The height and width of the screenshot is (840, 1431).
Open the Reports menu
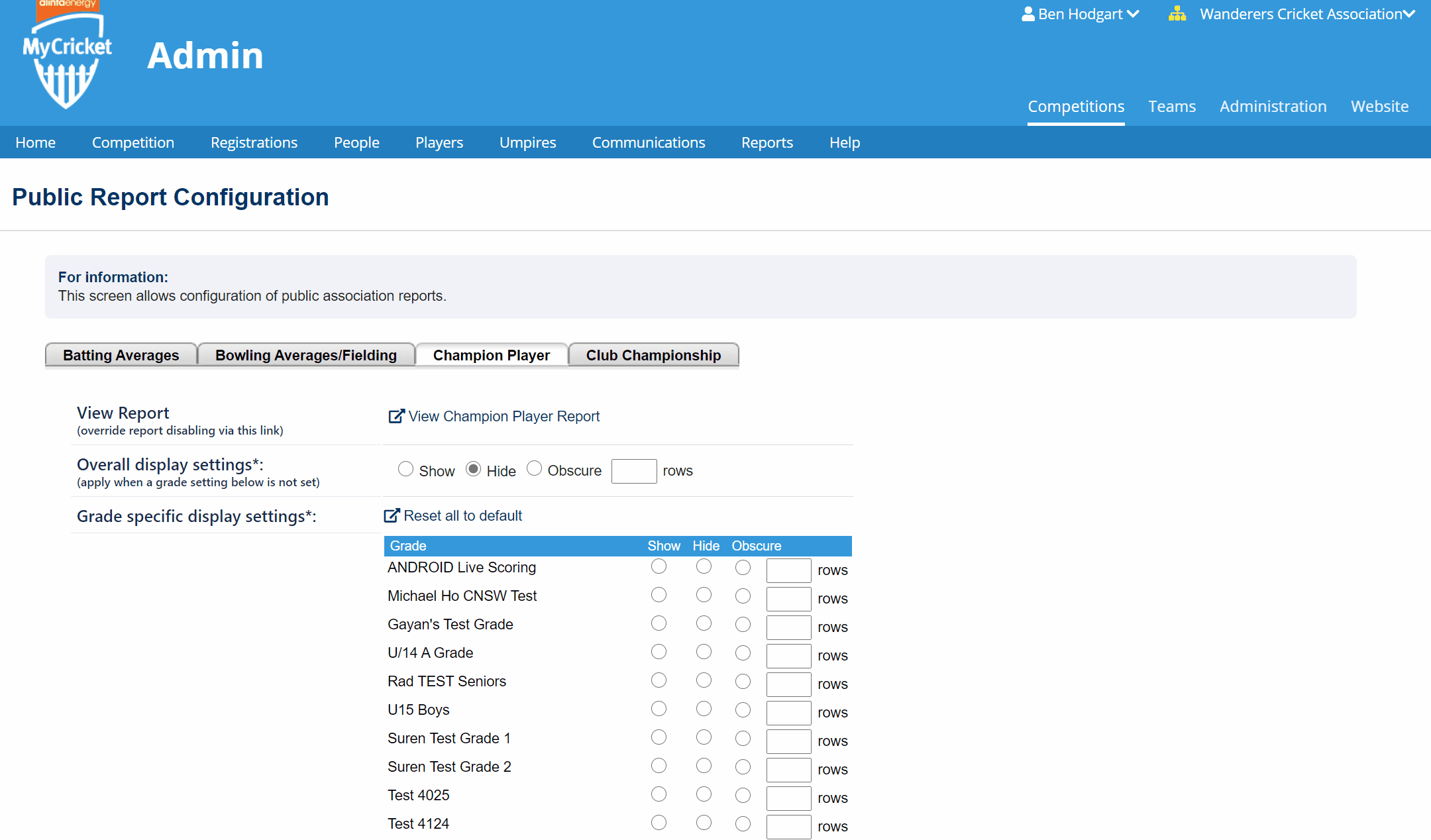click(x=767, y=142)
